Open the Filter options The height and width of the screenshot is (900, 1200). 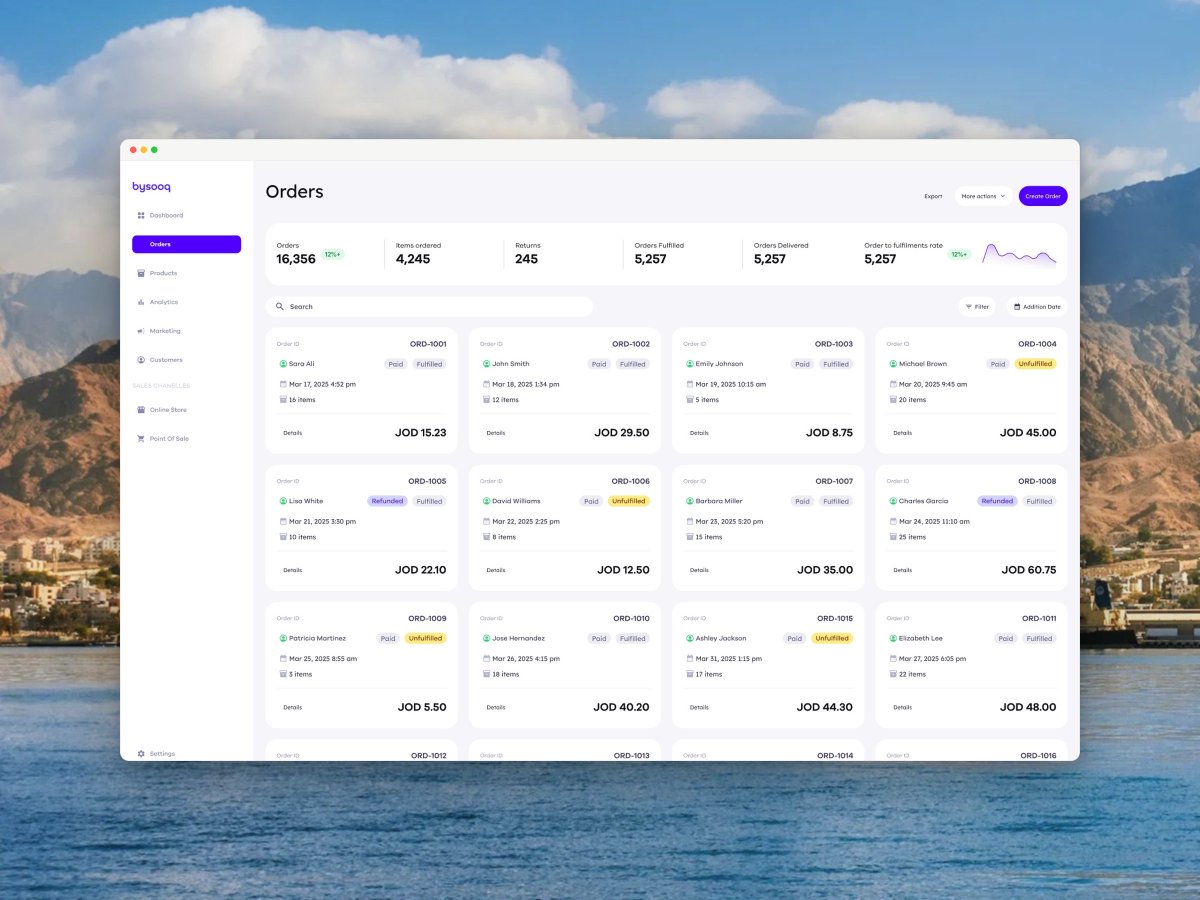click(x=977, y=307)
